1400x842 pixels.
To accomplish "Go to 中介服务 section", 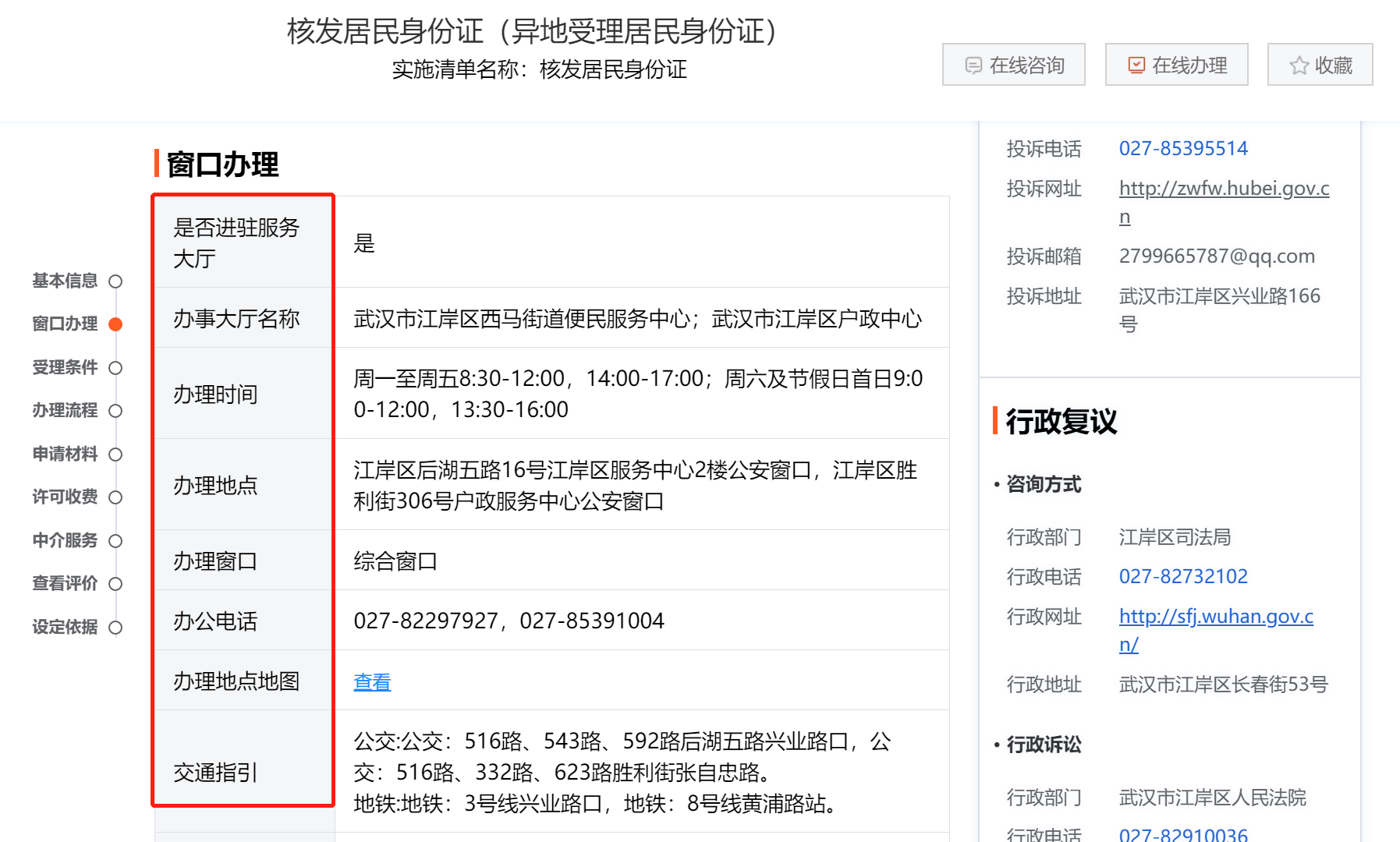I will [65, 540].
